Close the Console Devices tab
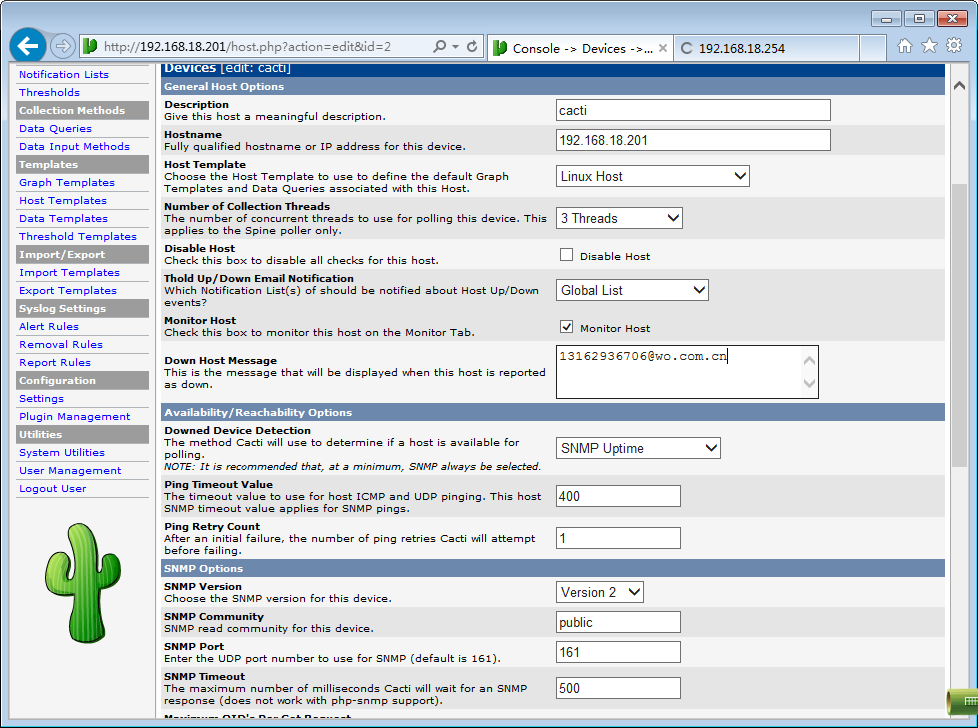Screen dimensions: 978x728 pyautogui.click(x=663, y=48)
